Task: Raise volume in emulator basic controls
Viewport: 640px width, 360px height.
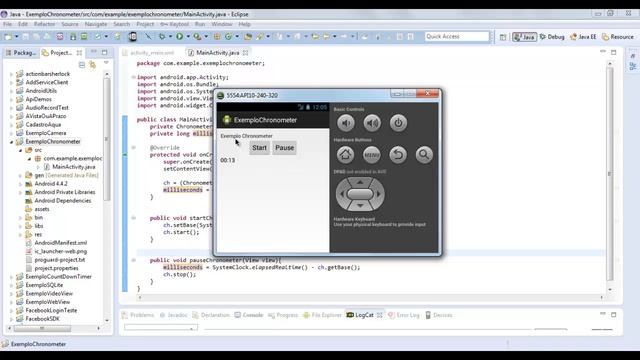Action: pyautogui.click(x=372, y=123)
